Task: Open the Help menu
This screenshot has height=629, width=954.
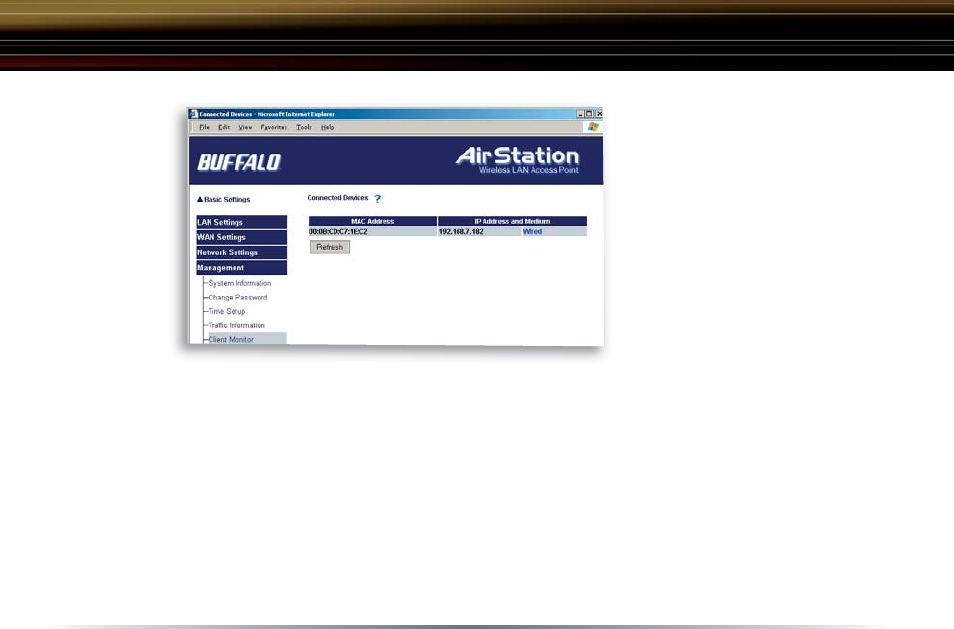Action: click(327, 127)
